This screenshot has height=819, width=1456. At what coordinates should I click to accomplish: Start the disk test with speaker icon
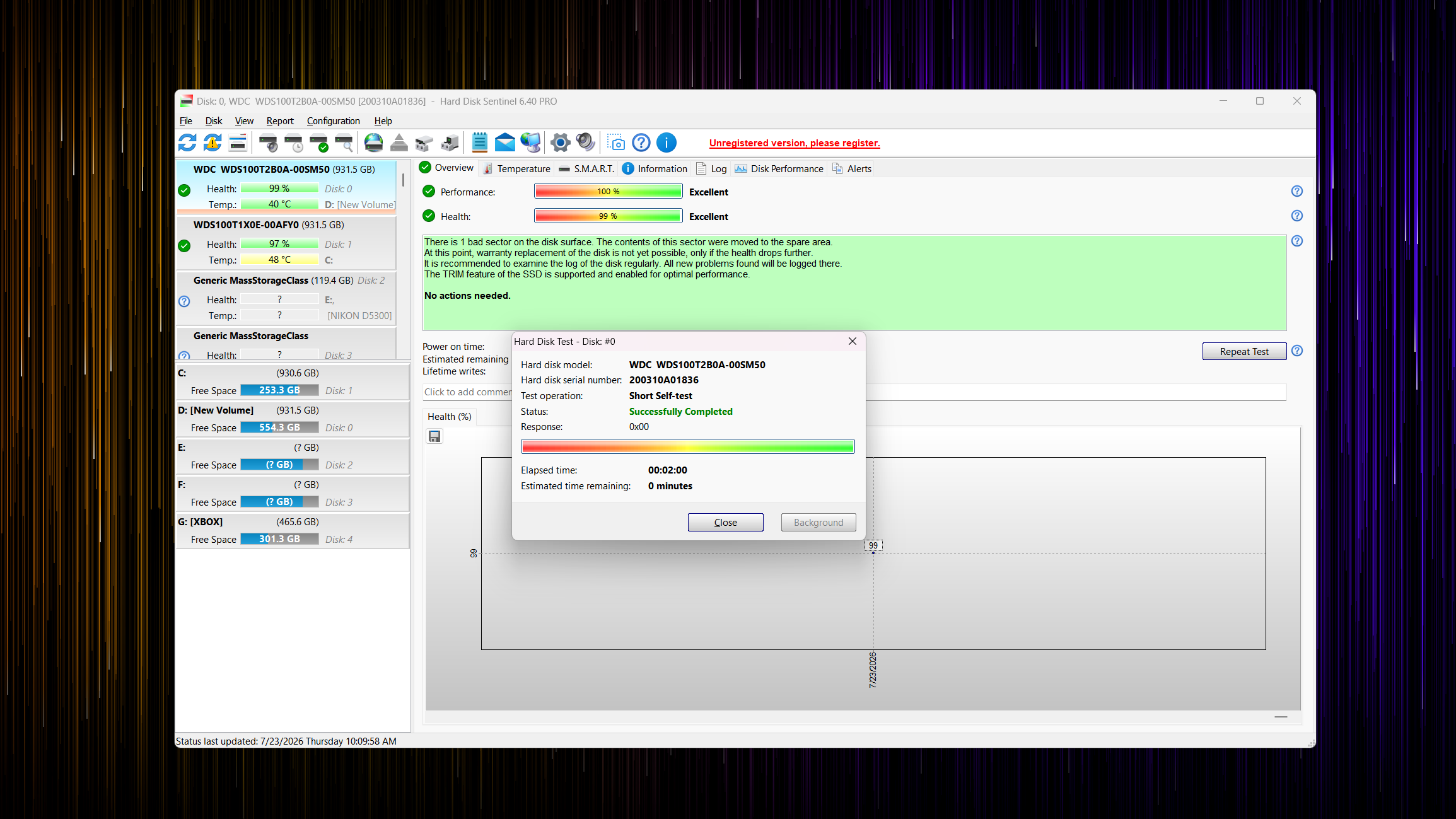pos(269,143)
